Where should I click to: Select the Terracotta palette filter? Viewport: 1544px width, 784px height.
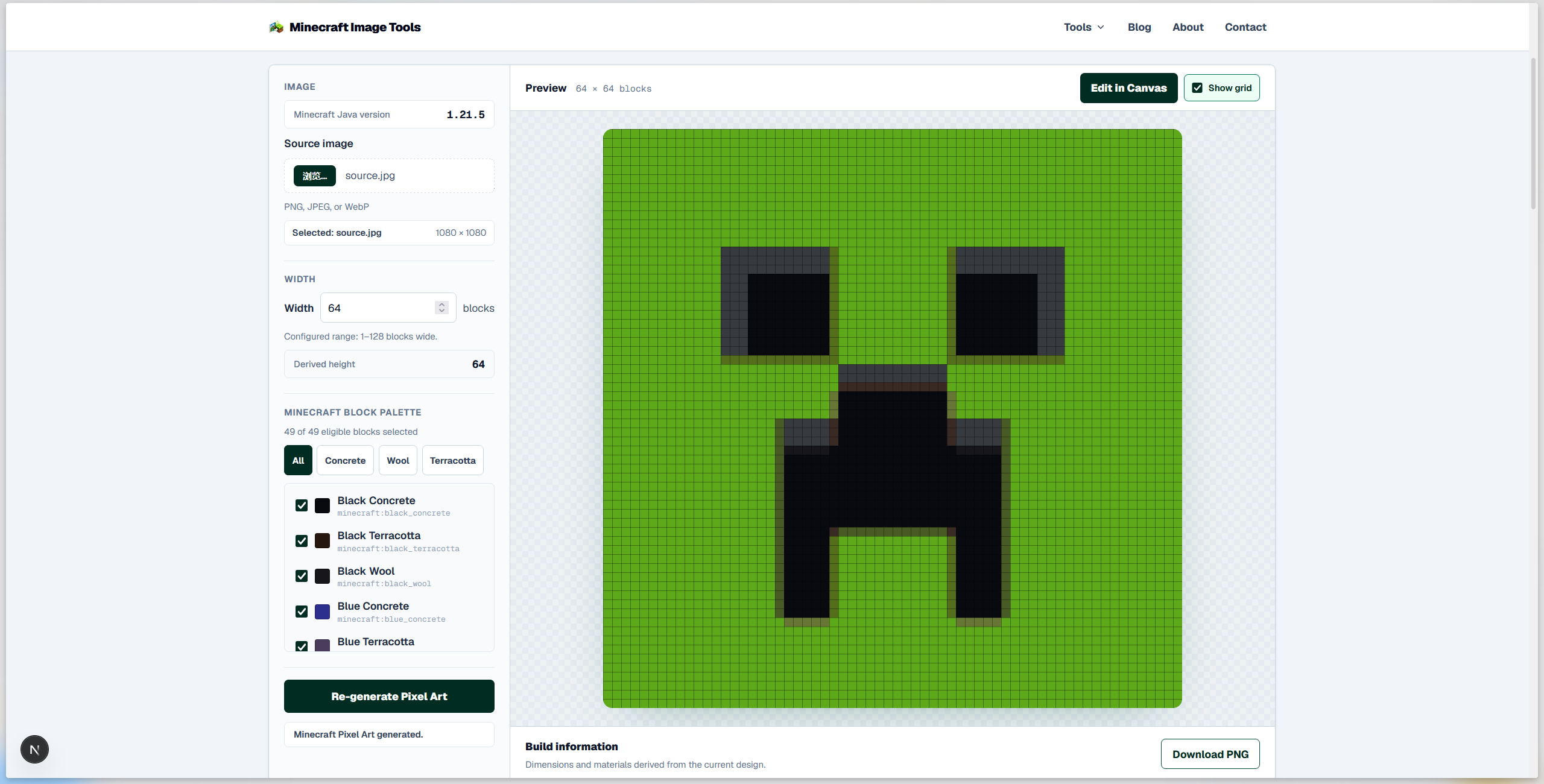(452, 460)
